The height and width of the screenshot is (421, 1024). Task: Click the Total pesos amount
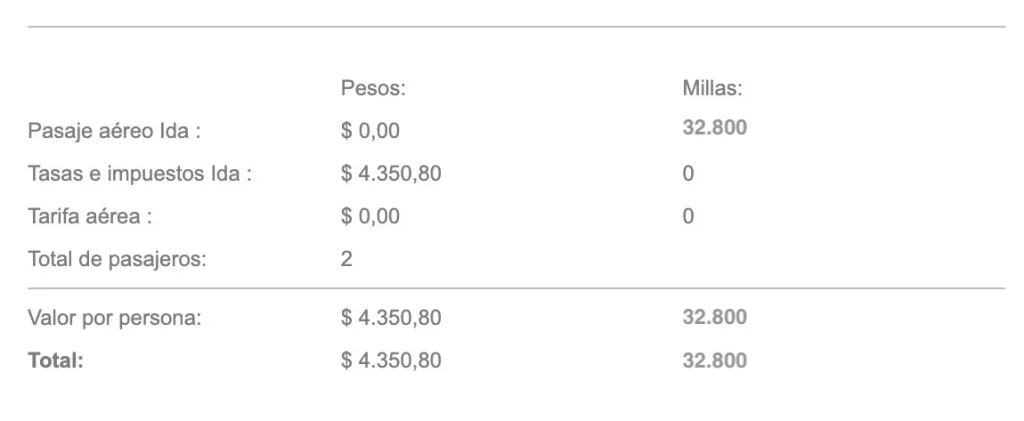pos(391,361)
